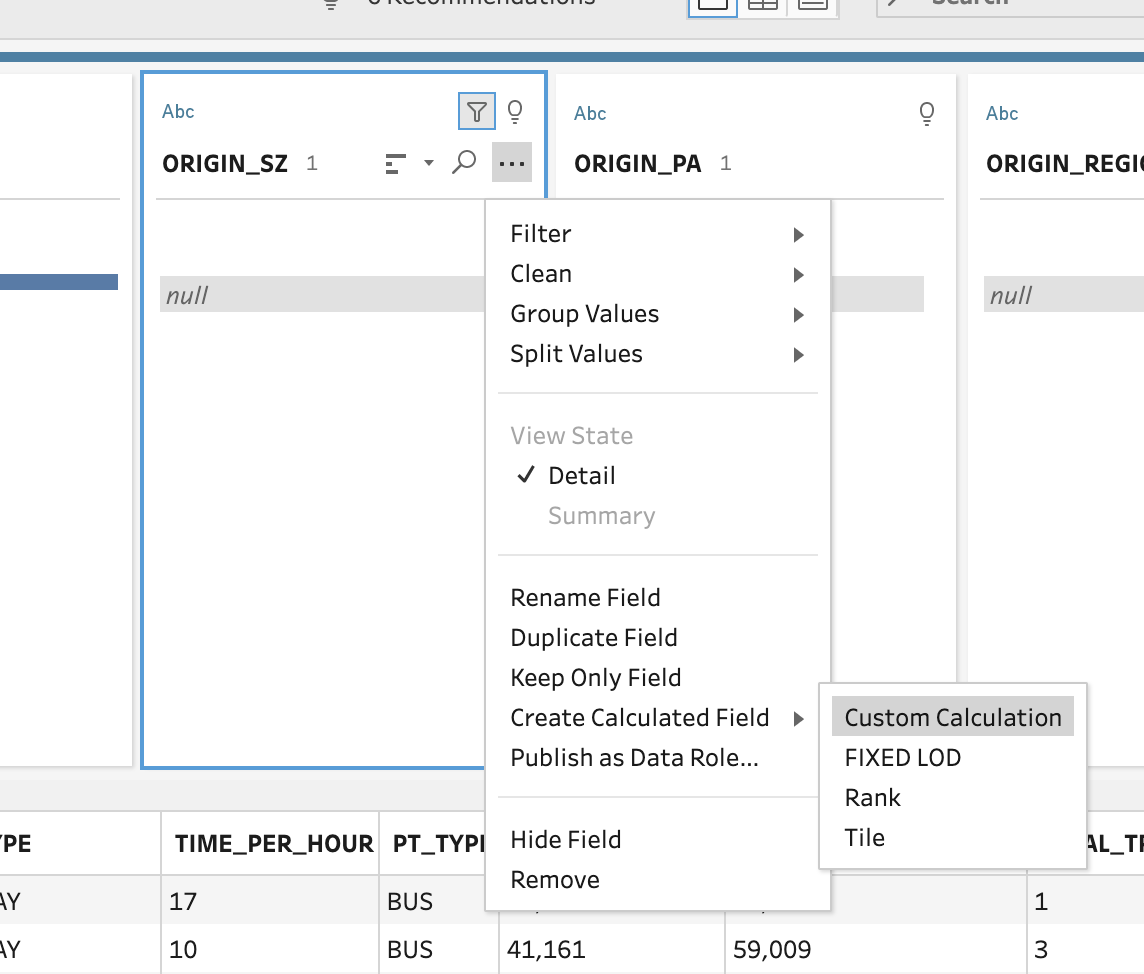Viewport: 1144px width, 974px height.
Task: Click the three-dot more options button on ORIGIN_SZ
Action: (511, 163)
